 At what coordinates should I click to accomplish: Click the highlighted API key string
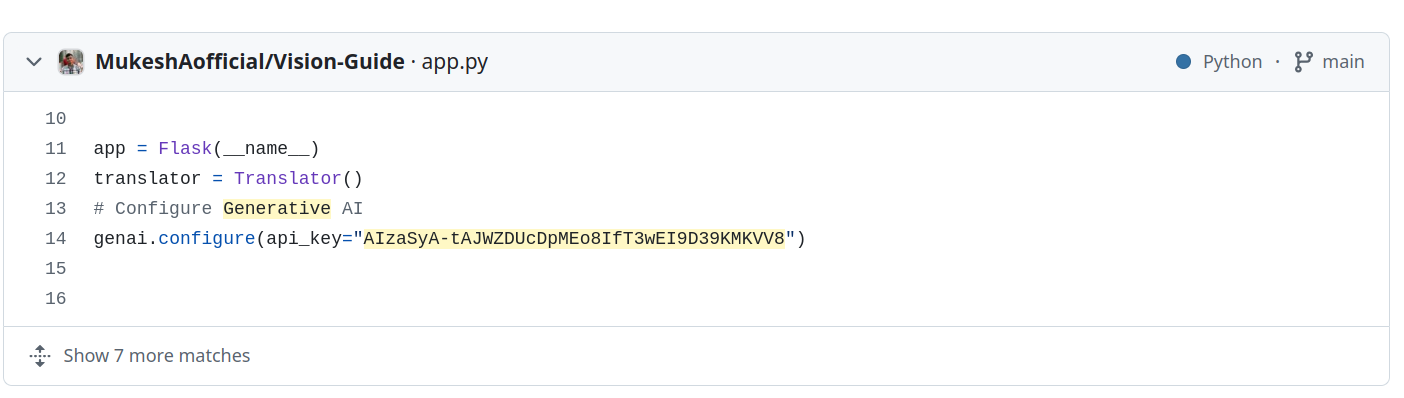click(574, 239)
